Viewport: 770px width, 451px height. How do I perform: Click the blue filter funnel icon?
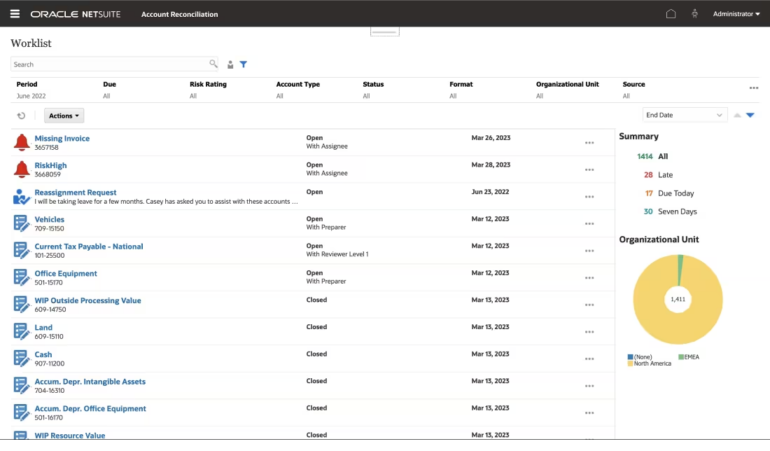pos(243,64)
